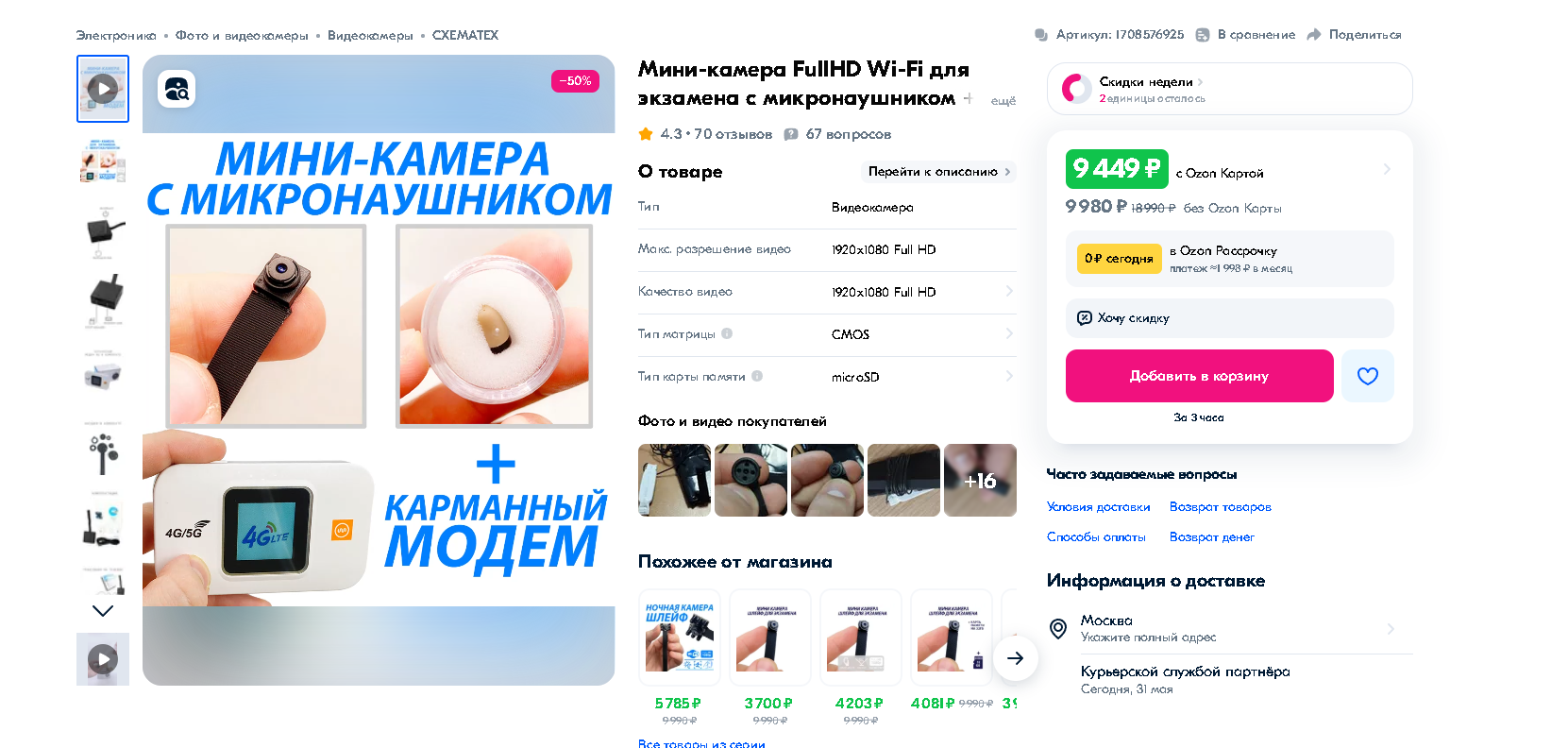Go to the Электроника breadcrumb
Image resolution: width=1568 pixels, height=748 pixels.
[x=116, y=35]
